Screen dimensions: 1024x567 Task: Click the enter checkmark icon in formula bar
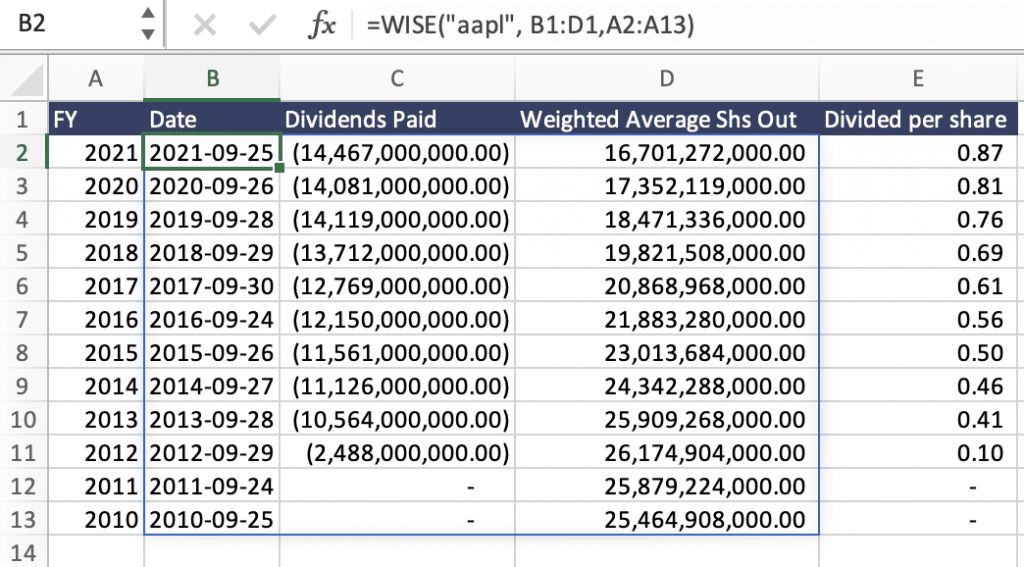pos(264,24)
